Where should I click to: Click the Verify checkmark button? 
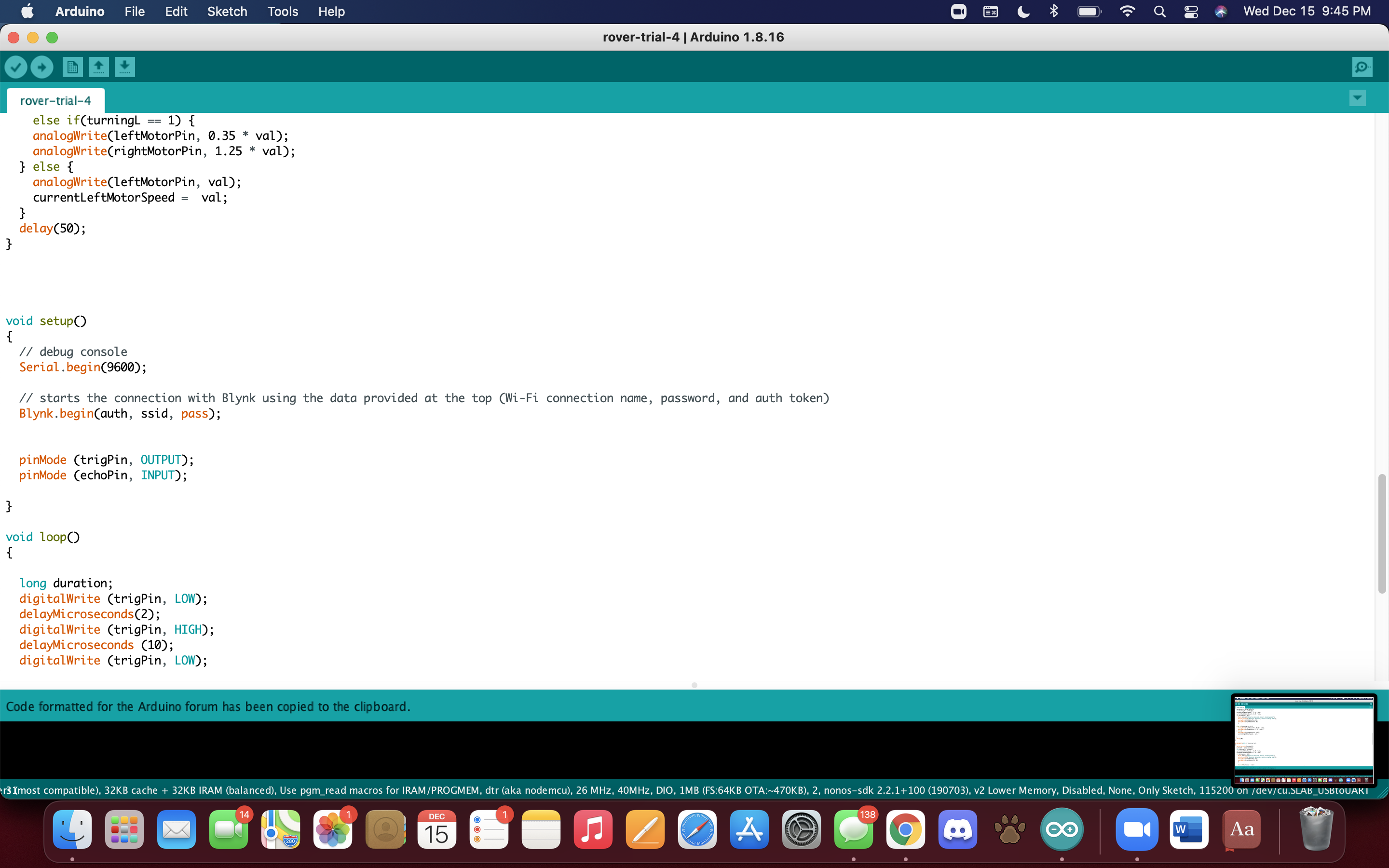coord(16,67)
